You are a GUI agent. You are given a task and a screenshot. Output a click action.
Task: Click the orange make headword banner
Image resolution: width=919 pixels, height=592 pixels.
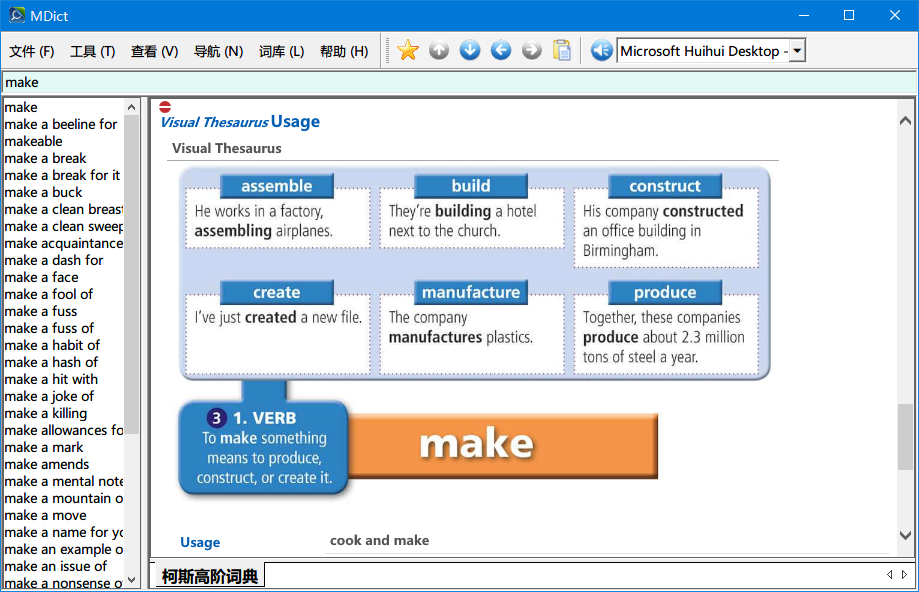(x=503, y=446)
